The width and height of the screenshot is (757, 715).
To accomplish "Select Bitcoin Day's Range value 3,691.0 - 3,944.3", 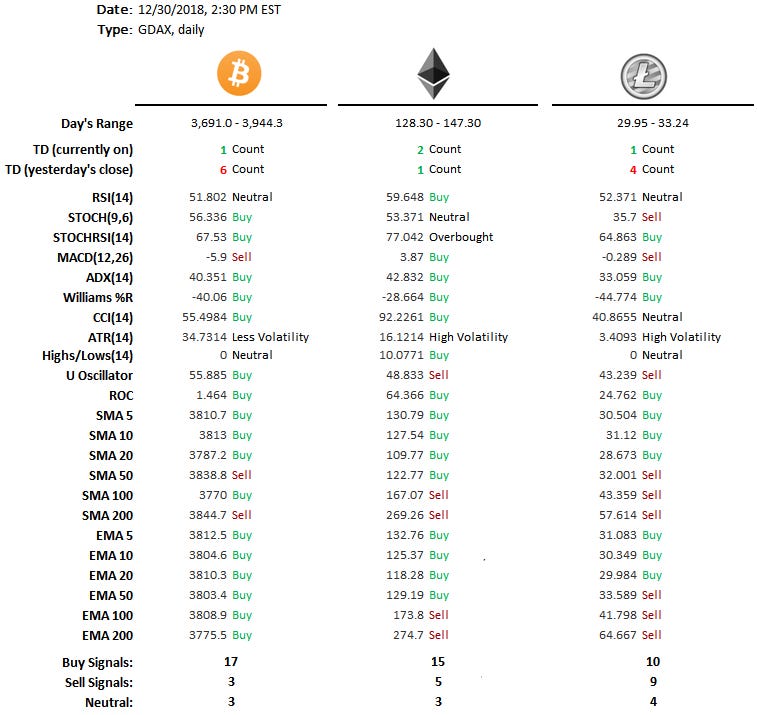I will point(237,123).
